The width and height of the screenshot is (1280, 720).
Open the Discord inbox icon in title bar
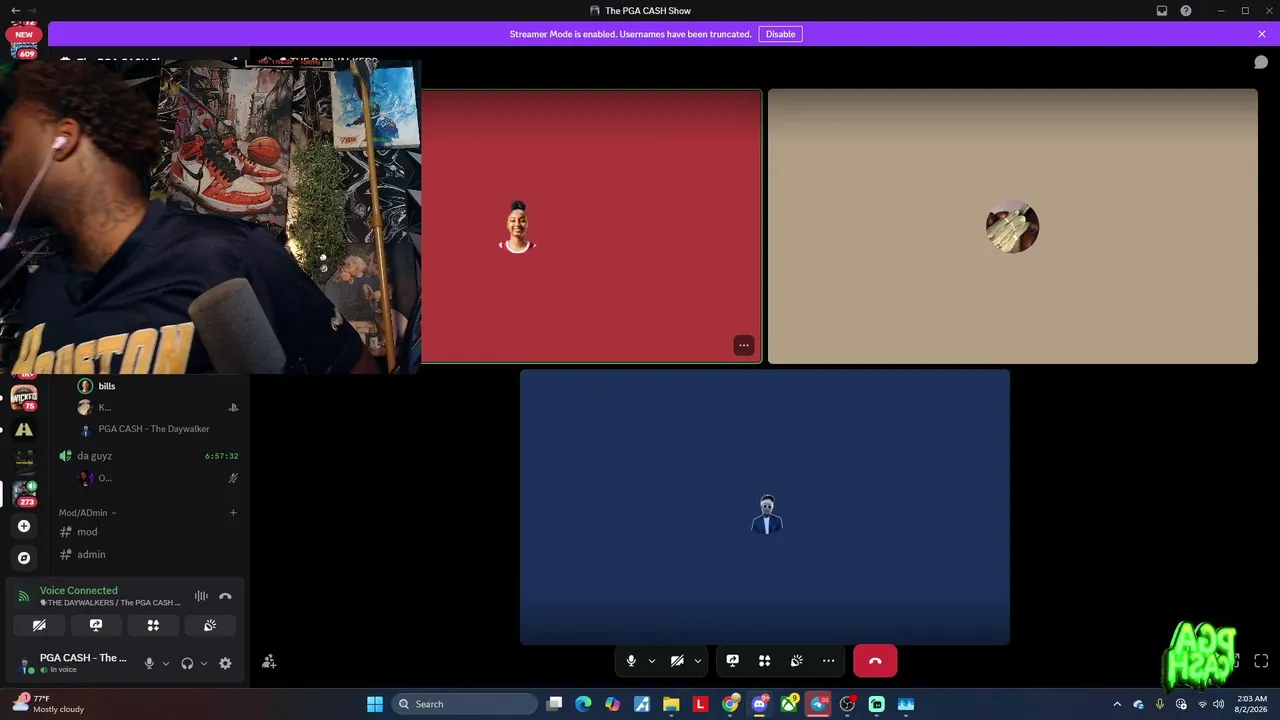pyautogui.click(x=1162, y=11)
